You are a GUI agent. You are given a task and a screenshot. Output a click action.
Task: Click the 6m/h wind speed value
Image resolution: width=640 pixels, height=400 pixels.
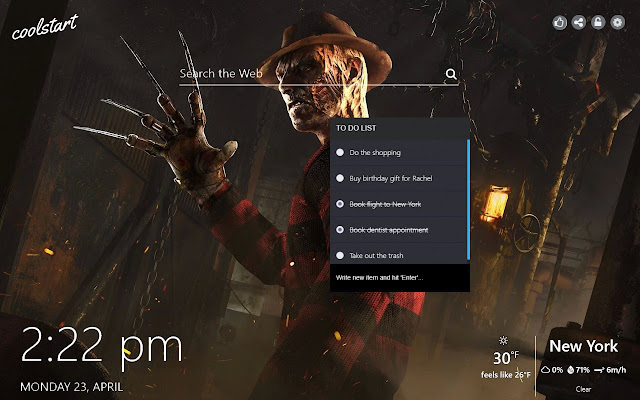616,370
